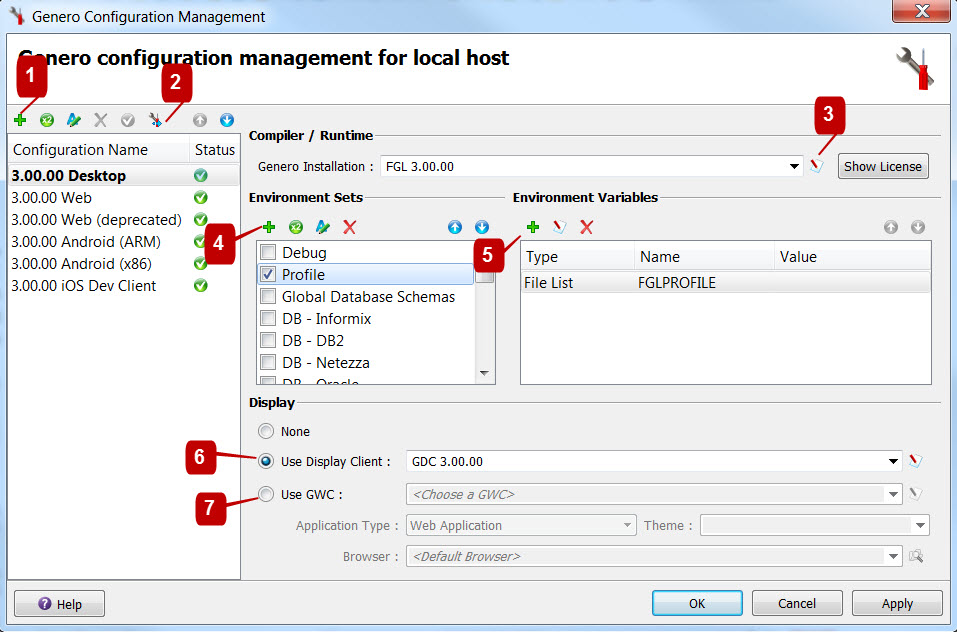Select Use GWC radio button

coord(266,494)
